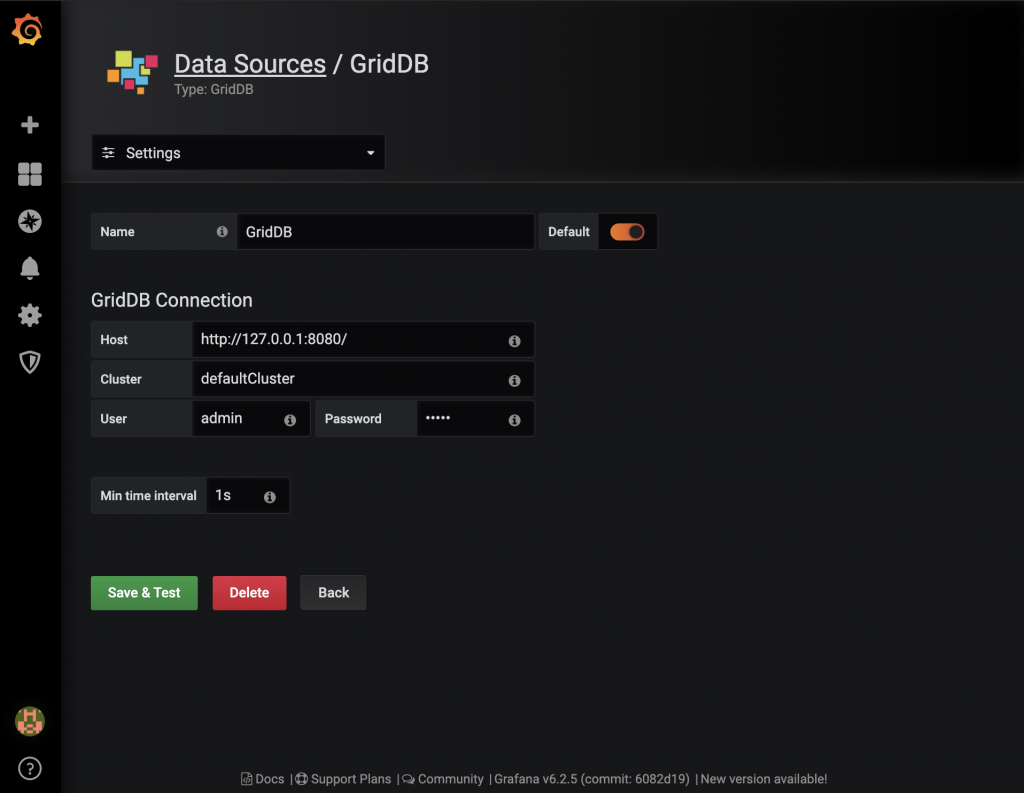Select the Explore compass icon
1024x793 pixels.
pos(29,221)
